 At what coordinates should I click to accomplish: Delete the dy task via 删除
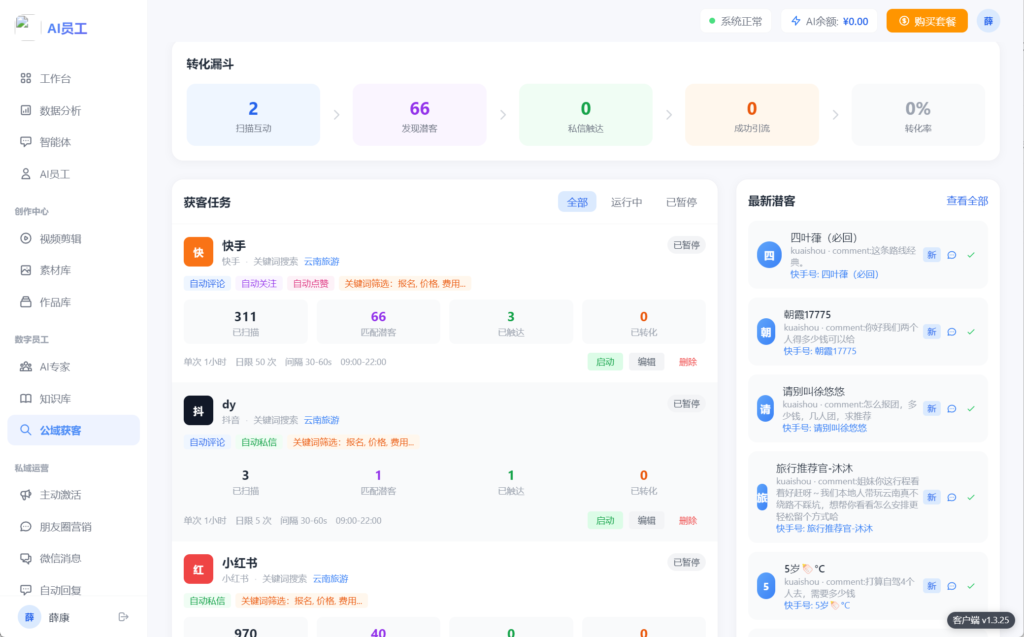(x=688, y=521)
